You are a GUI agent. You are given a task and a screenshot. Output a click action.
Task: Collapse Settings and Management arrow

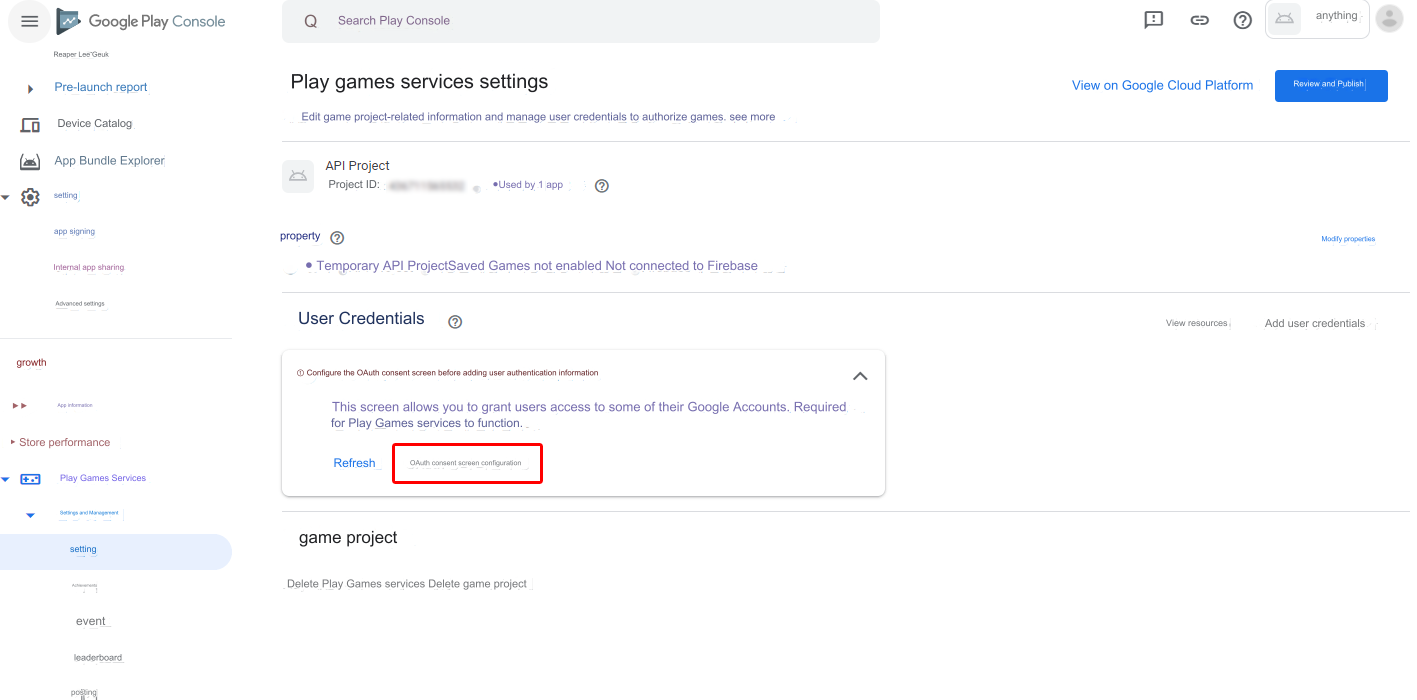(x=30, y=515)
